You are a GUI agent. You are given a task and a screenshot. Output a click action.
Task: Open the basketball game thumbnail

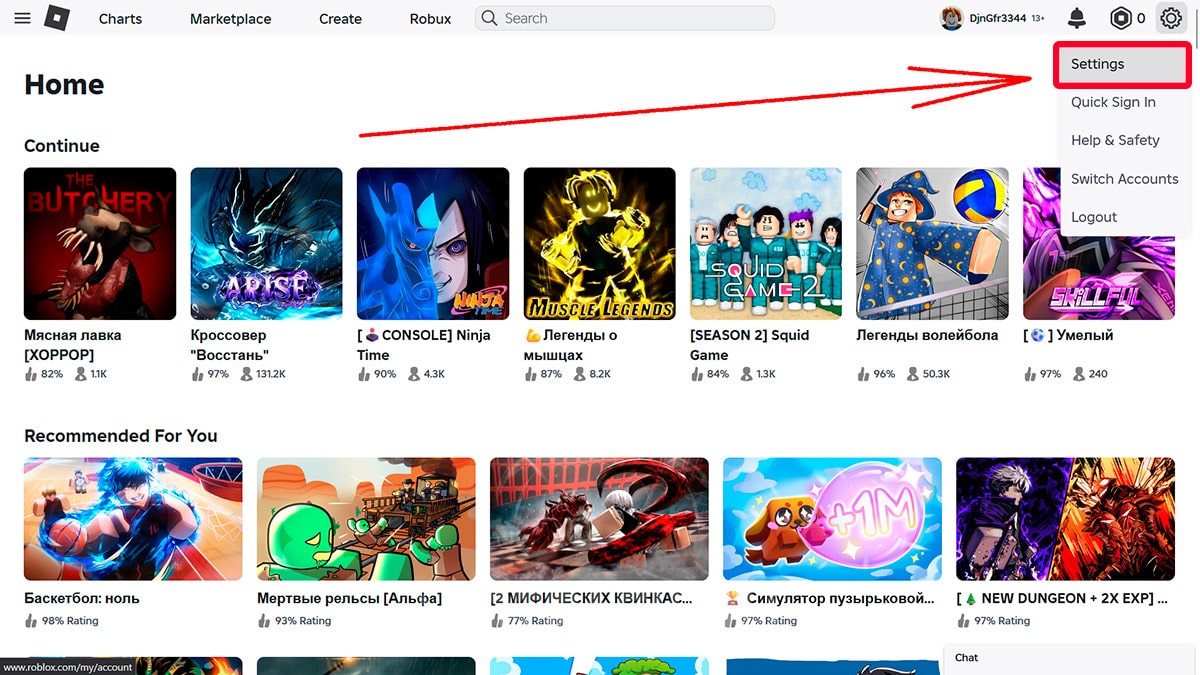coord(133,519)
